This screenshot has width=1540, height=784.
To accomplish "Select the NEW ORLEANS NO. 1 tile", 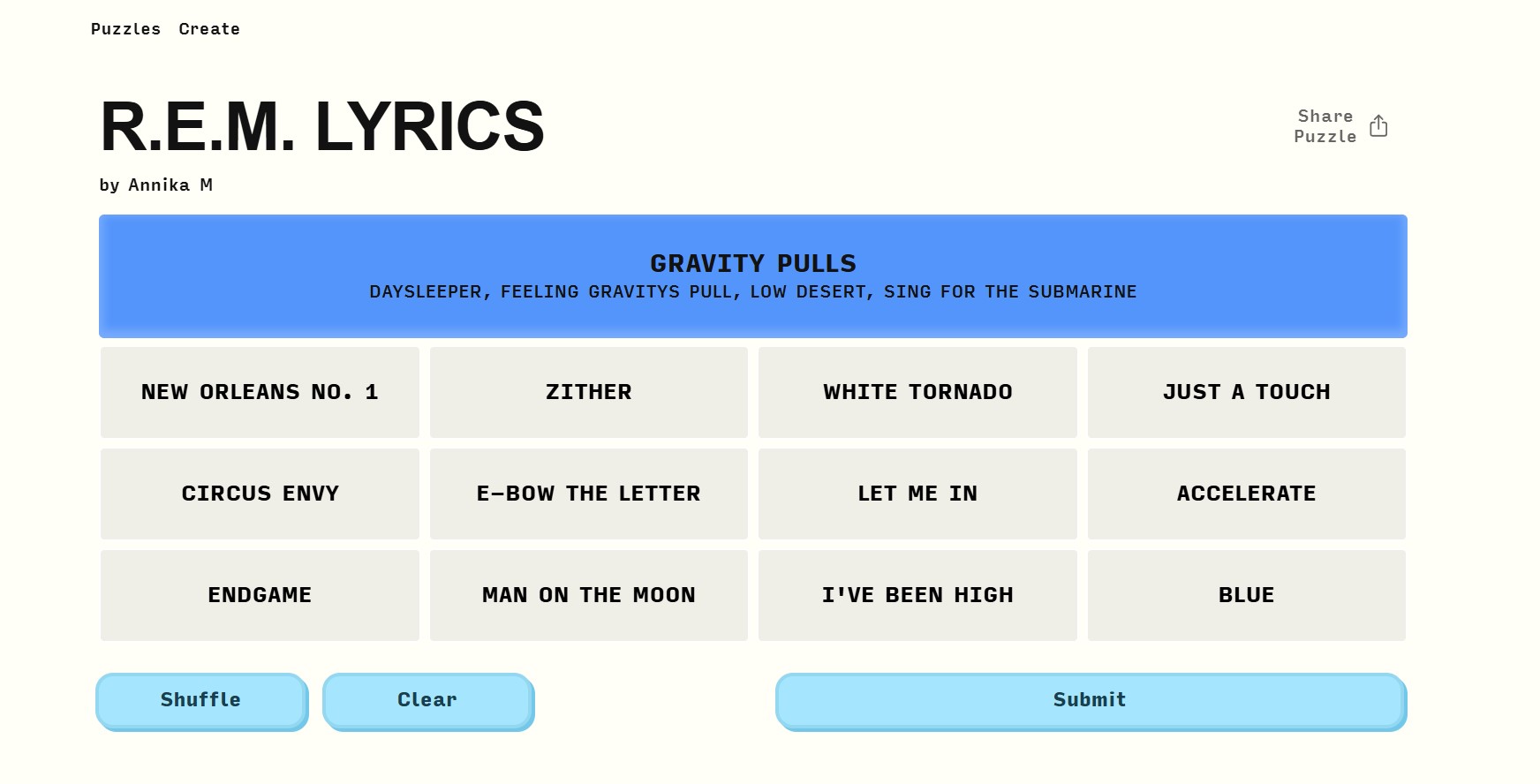I will click(x=260, y=392).
